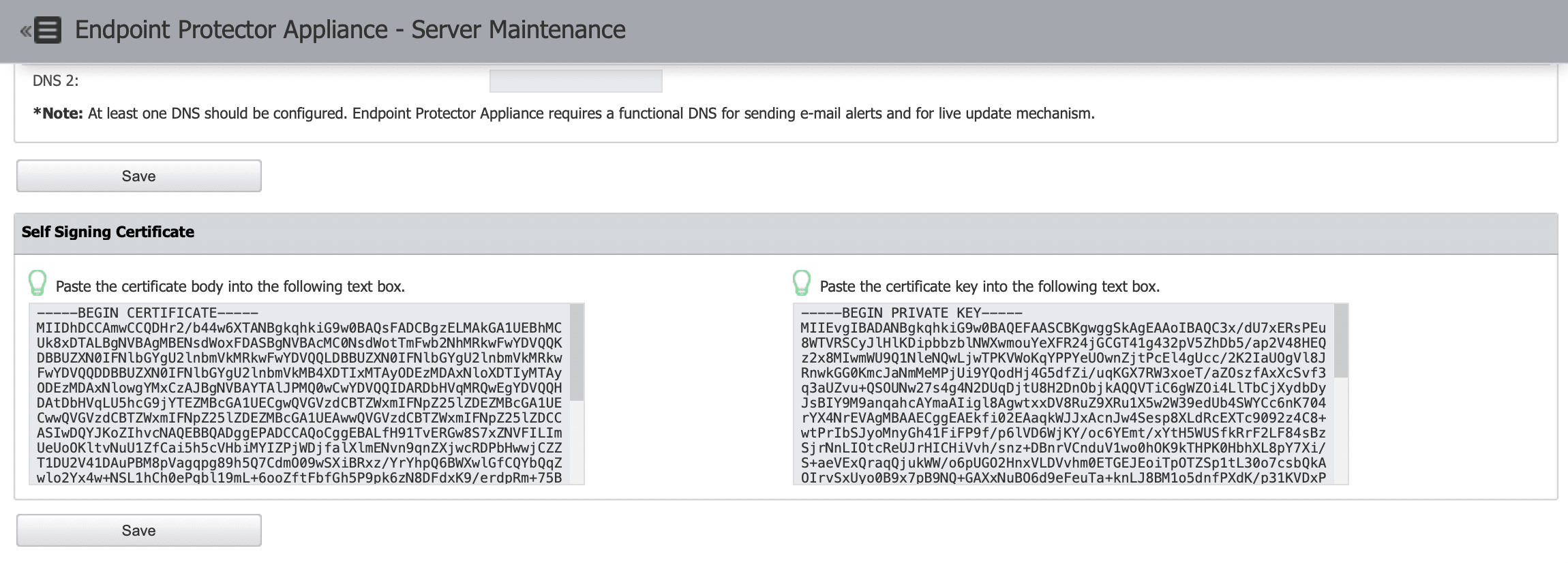This screenshot has width=1568, height=563.
Task: Click the lightbulb hint icon beside certificate key
Action: pos(802,283)
